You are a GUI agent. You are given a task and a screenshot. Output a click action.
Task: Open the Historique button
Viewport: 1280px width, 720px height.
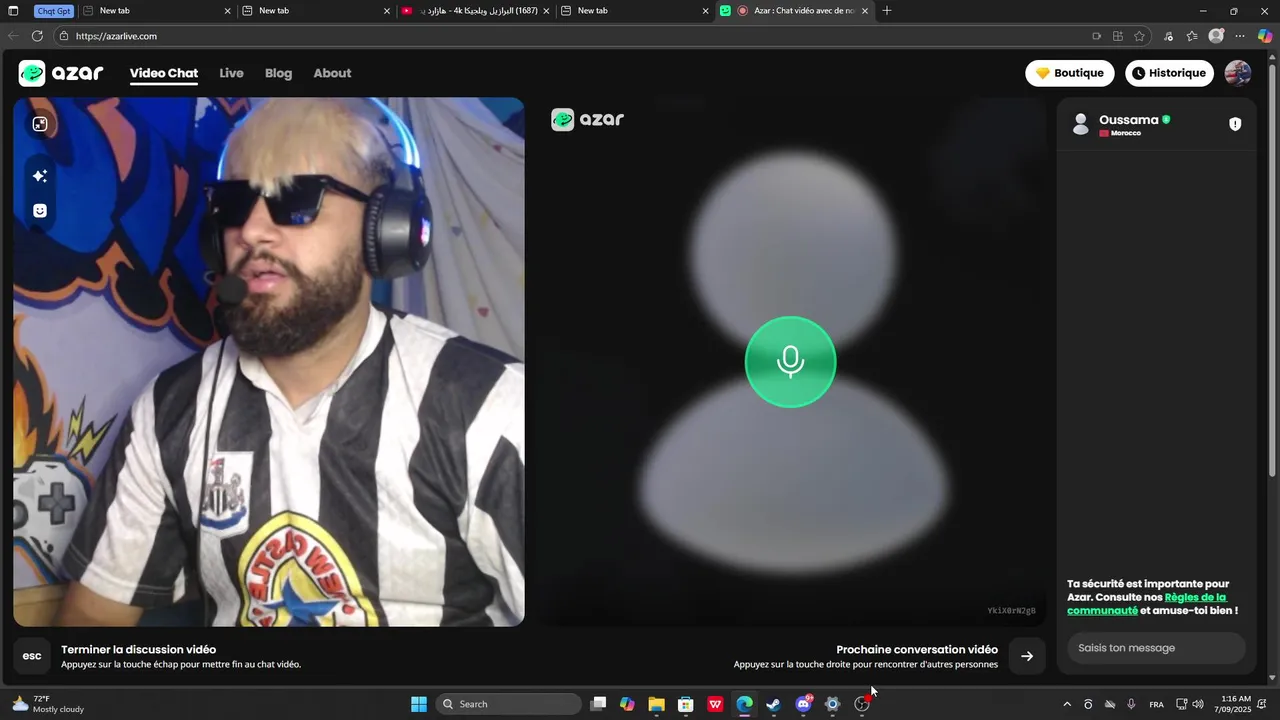click(x=1169, y=73)
